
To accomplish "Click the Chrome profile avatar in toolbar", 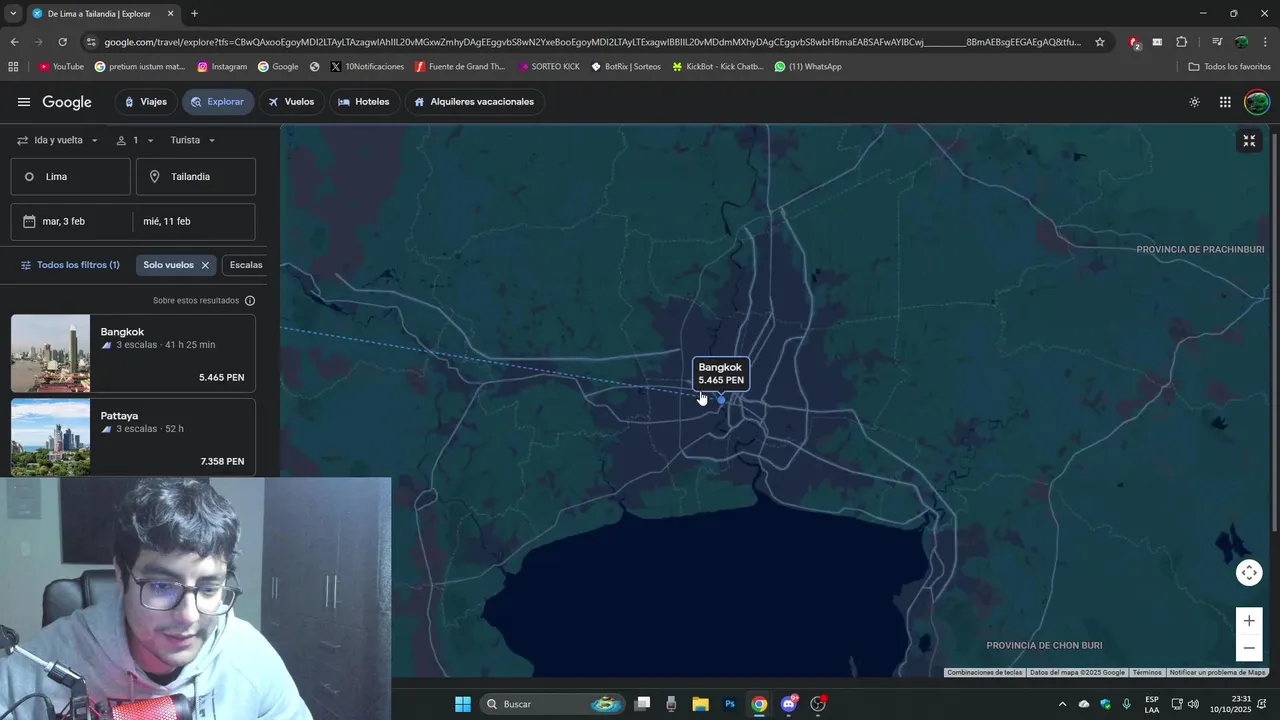I will (x=1241, y=42).
